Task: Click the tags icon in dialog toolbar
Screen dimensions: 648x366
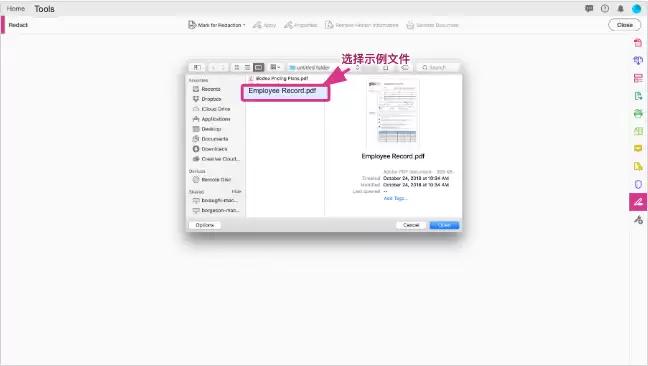Action: point(405,67)
